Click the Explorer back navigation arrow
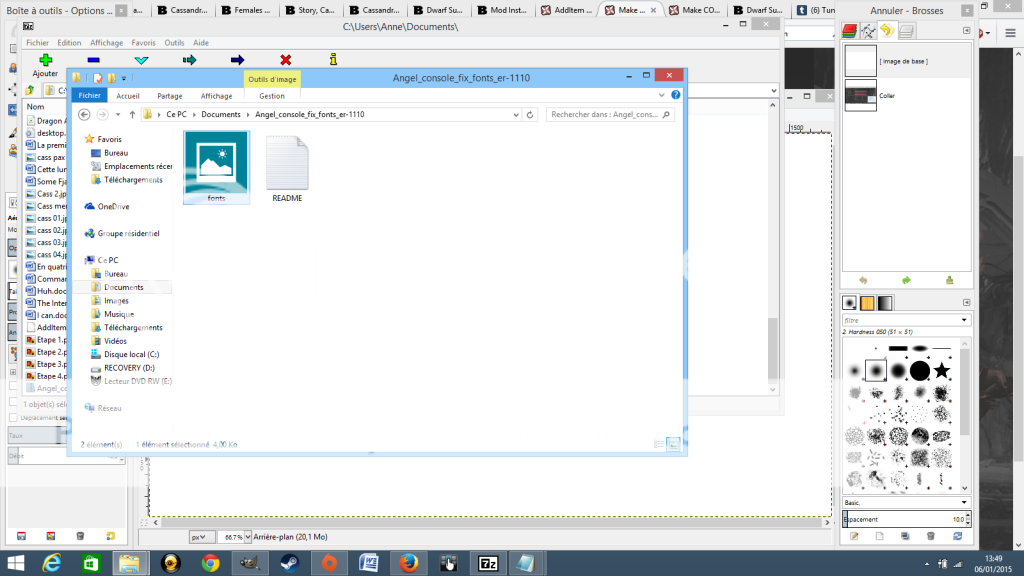Image resolution: width=1024 pixels, height=576 pixels. coord(85,115)
